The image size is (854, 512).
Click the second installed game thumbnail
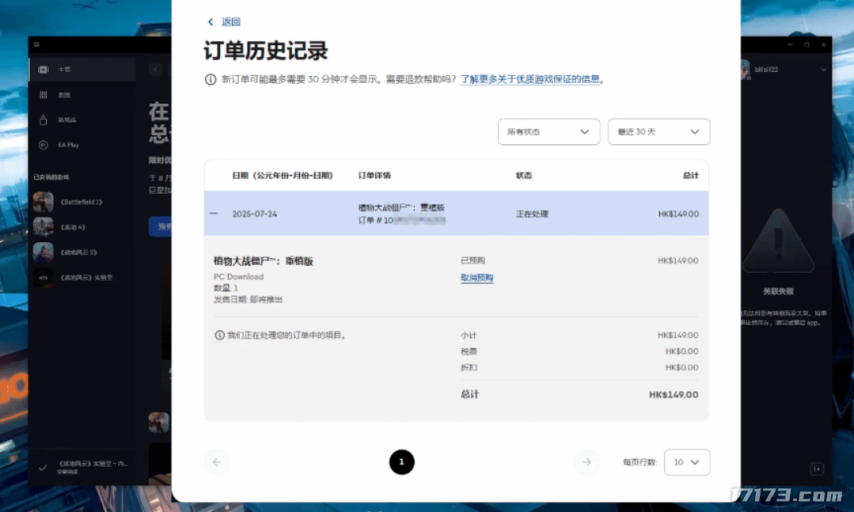tap(43, 227)
